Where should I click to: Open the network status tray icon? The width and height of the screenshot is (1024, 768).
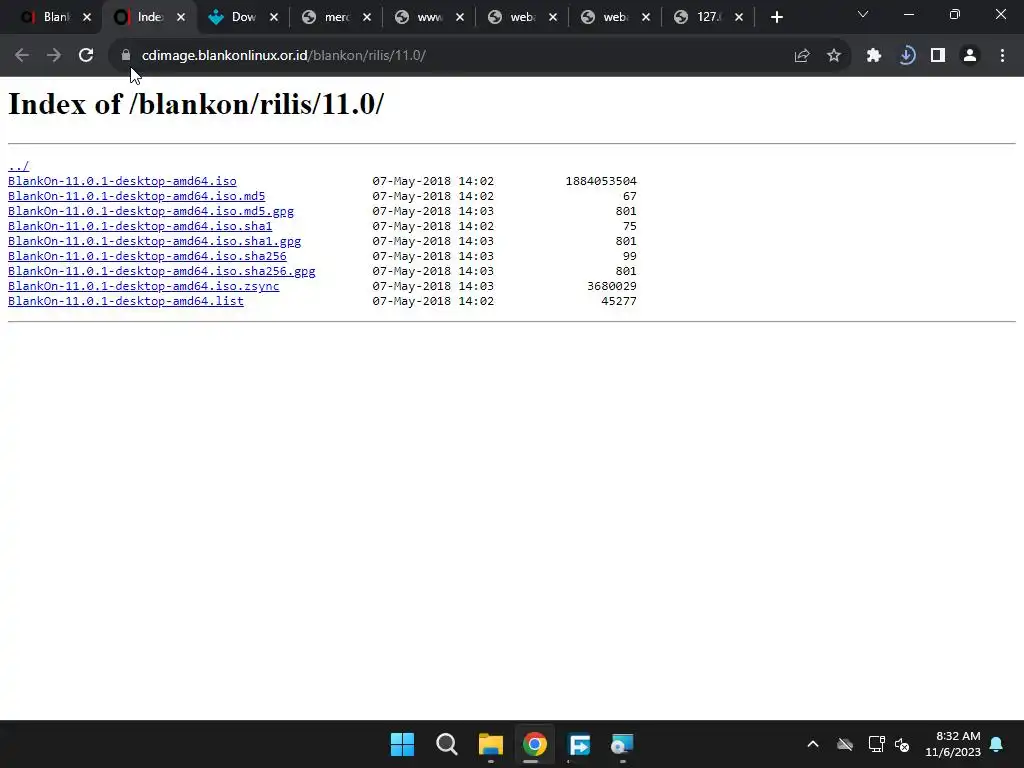pyautogui.click(x=876, y=744)
